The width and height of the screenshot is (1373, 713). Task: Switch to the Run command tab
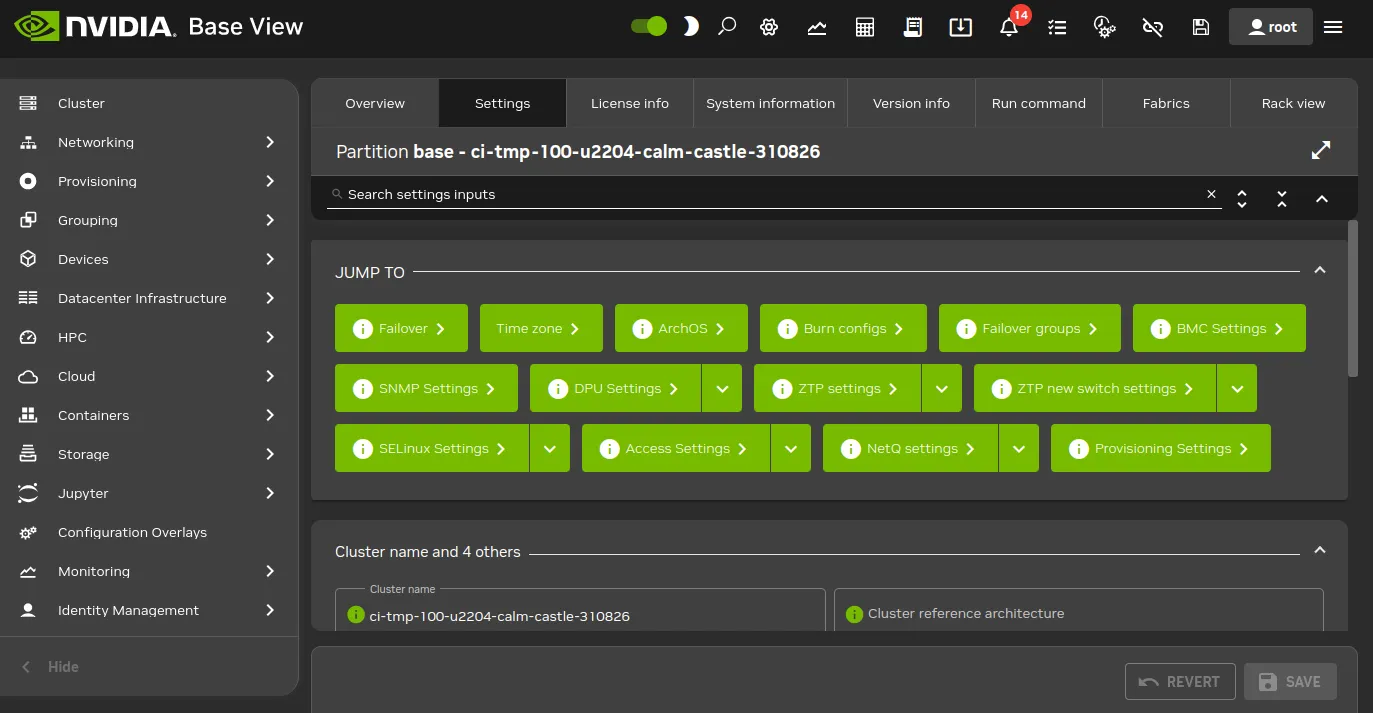1039,103
